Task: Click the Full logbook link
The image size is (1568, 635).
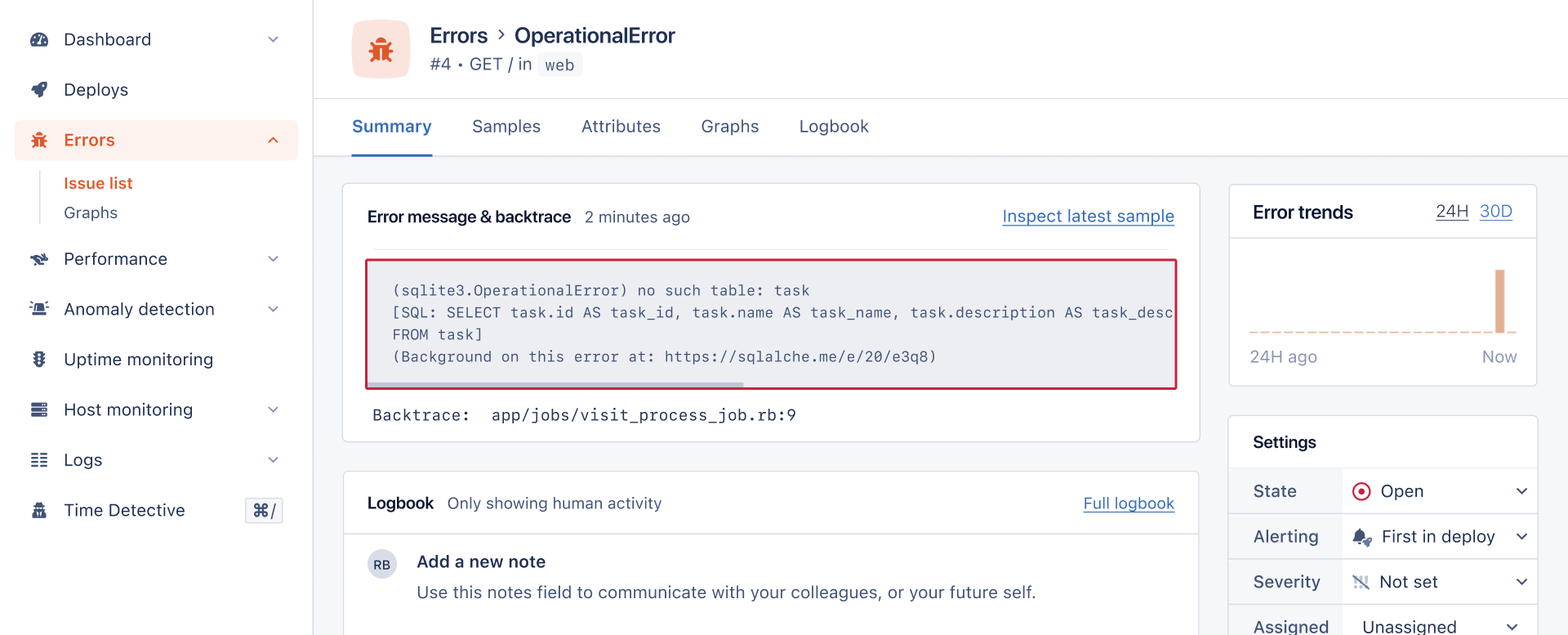Action: tap(1129, 503)
